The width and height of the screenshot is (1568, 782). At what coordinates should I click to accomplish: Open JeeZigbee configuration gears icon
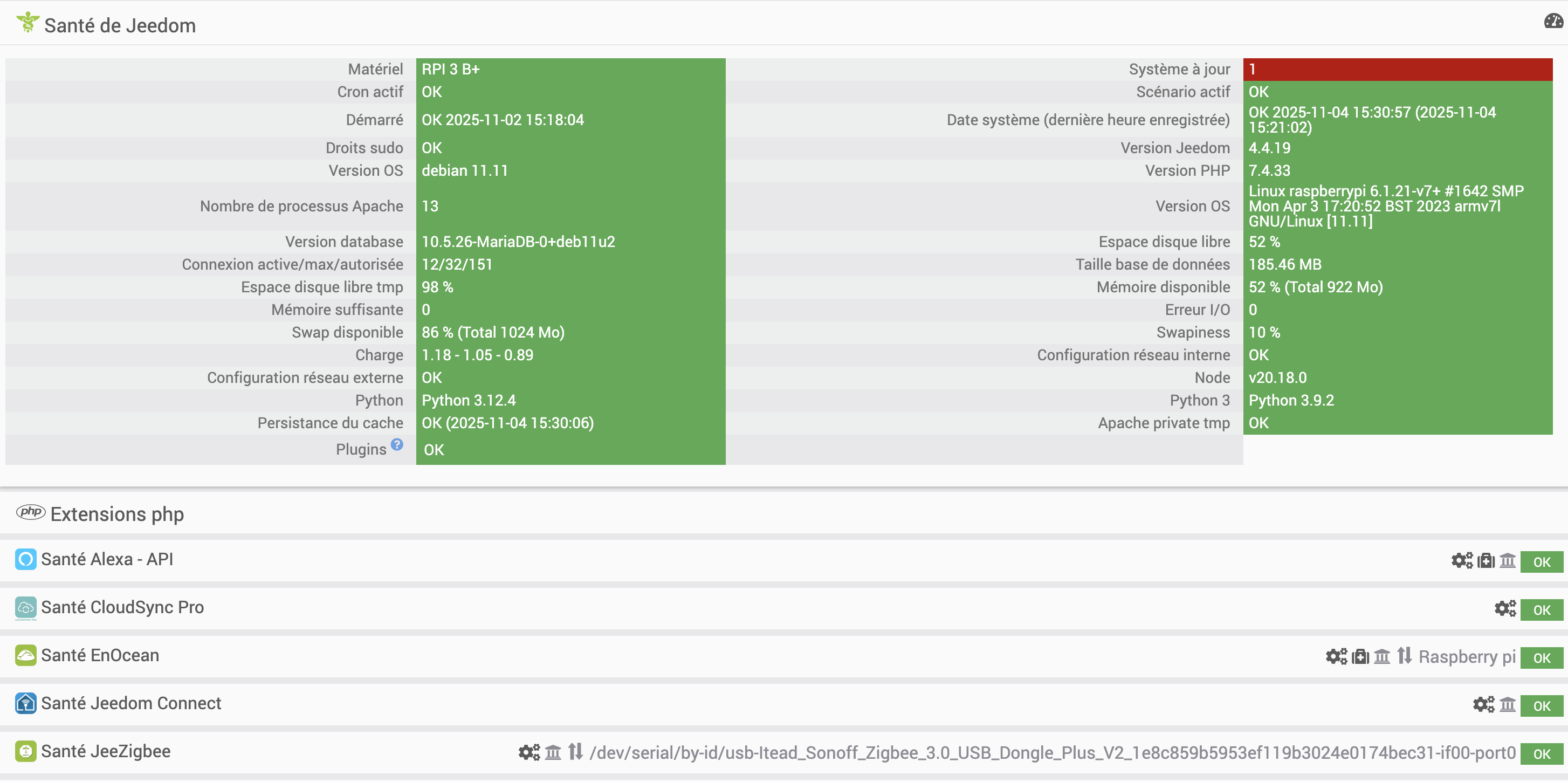529,753
